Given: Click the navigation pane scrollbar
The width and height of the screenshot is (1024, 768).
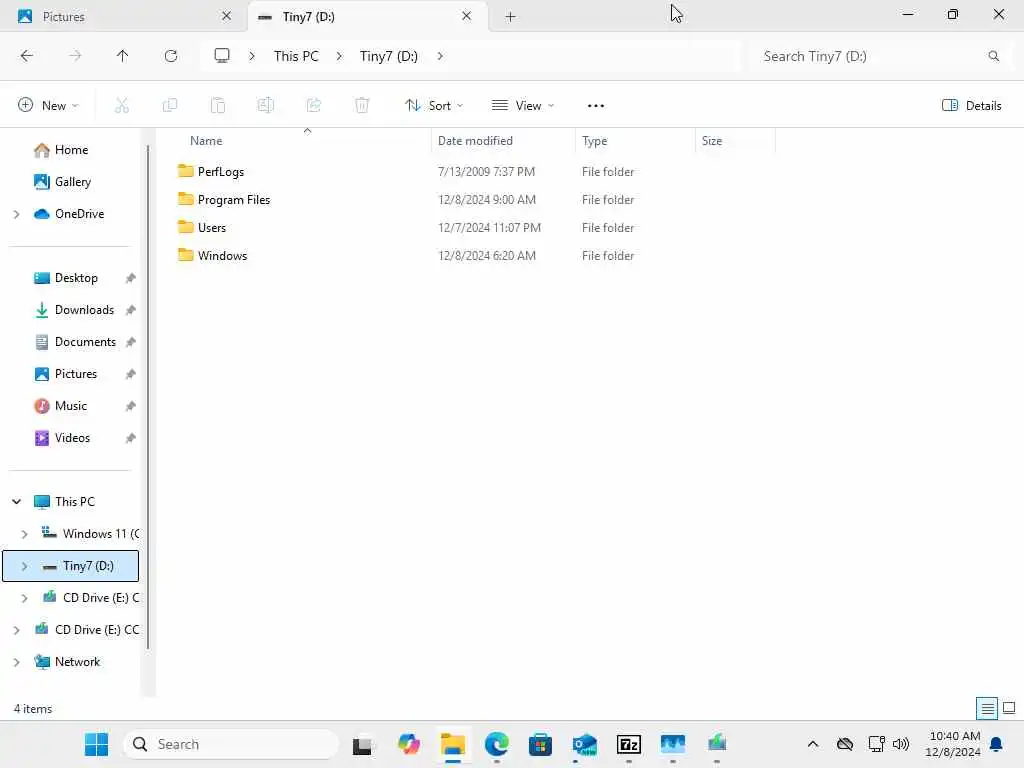Looking at the screenshot, I should pos(148,397).
